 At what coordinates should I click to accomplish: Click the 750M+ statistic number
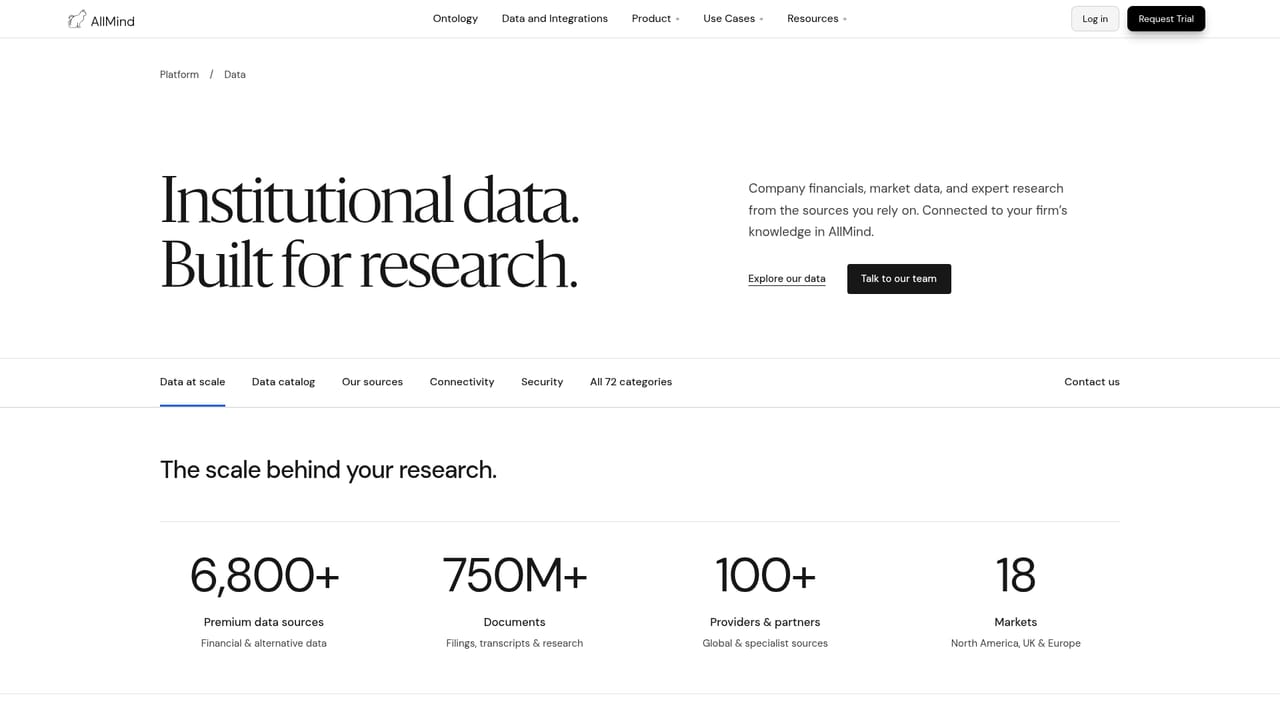coord(514,575)
